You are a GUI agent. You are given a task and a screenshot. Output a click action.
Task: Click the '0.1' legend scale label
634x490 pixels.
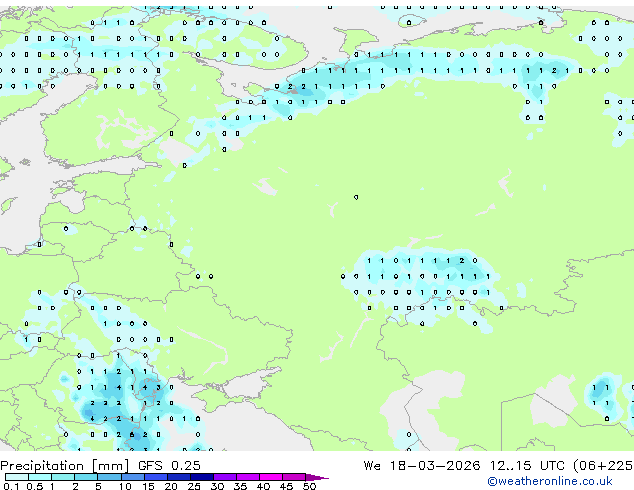(11, 486)
